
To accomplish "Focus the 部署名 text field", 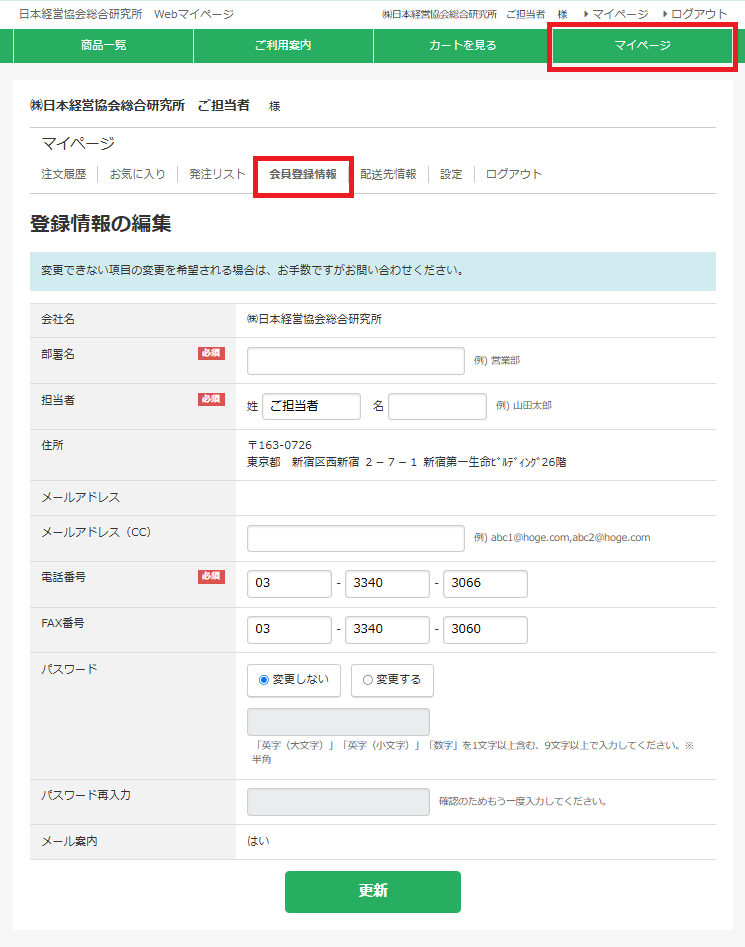I will (355, 361).
